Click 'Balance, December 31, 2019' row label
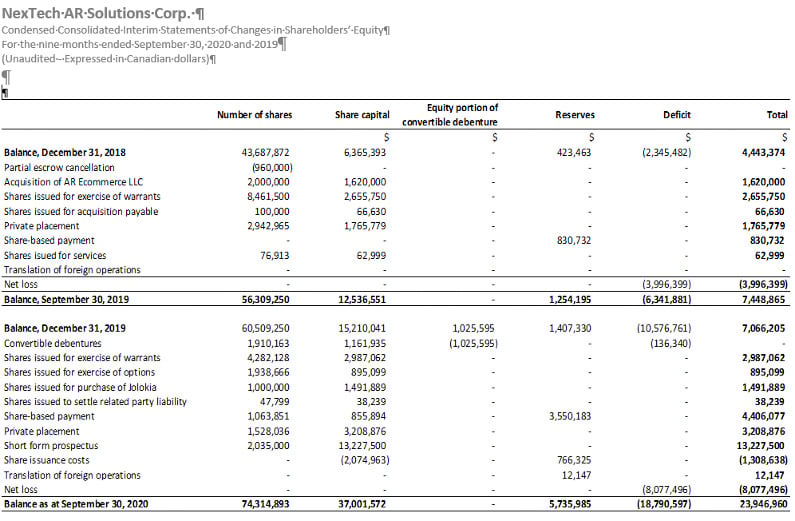This screenshot has width=795, height=521. [65, 328]
